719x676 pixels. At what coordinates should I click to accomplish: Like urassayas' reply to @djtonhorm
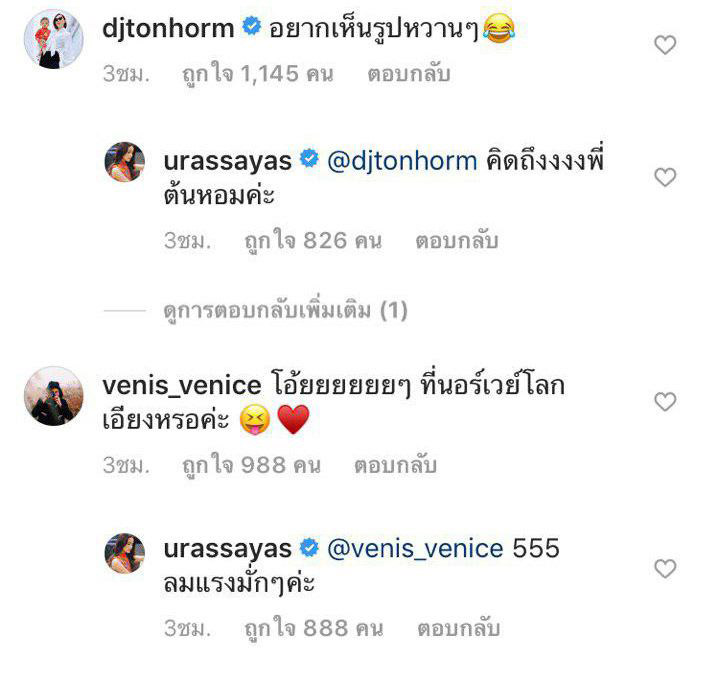665,177
